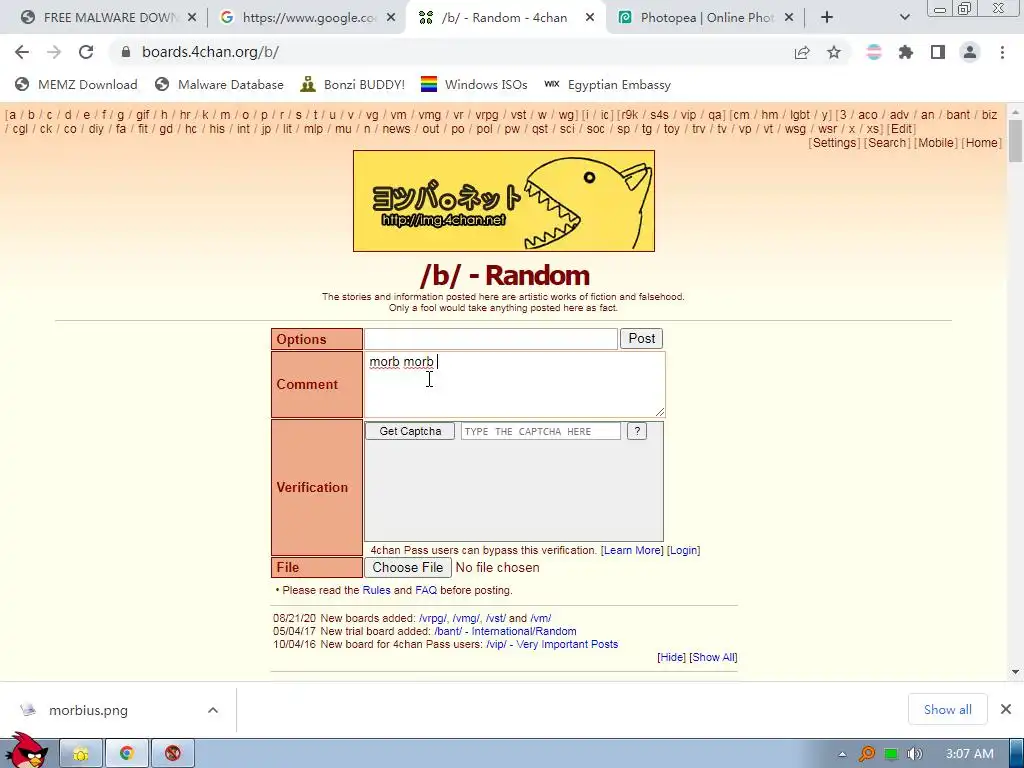Bookmark this page with the star icon
The width and height of the screenshot is (1024, 768).
click(834, 52)
